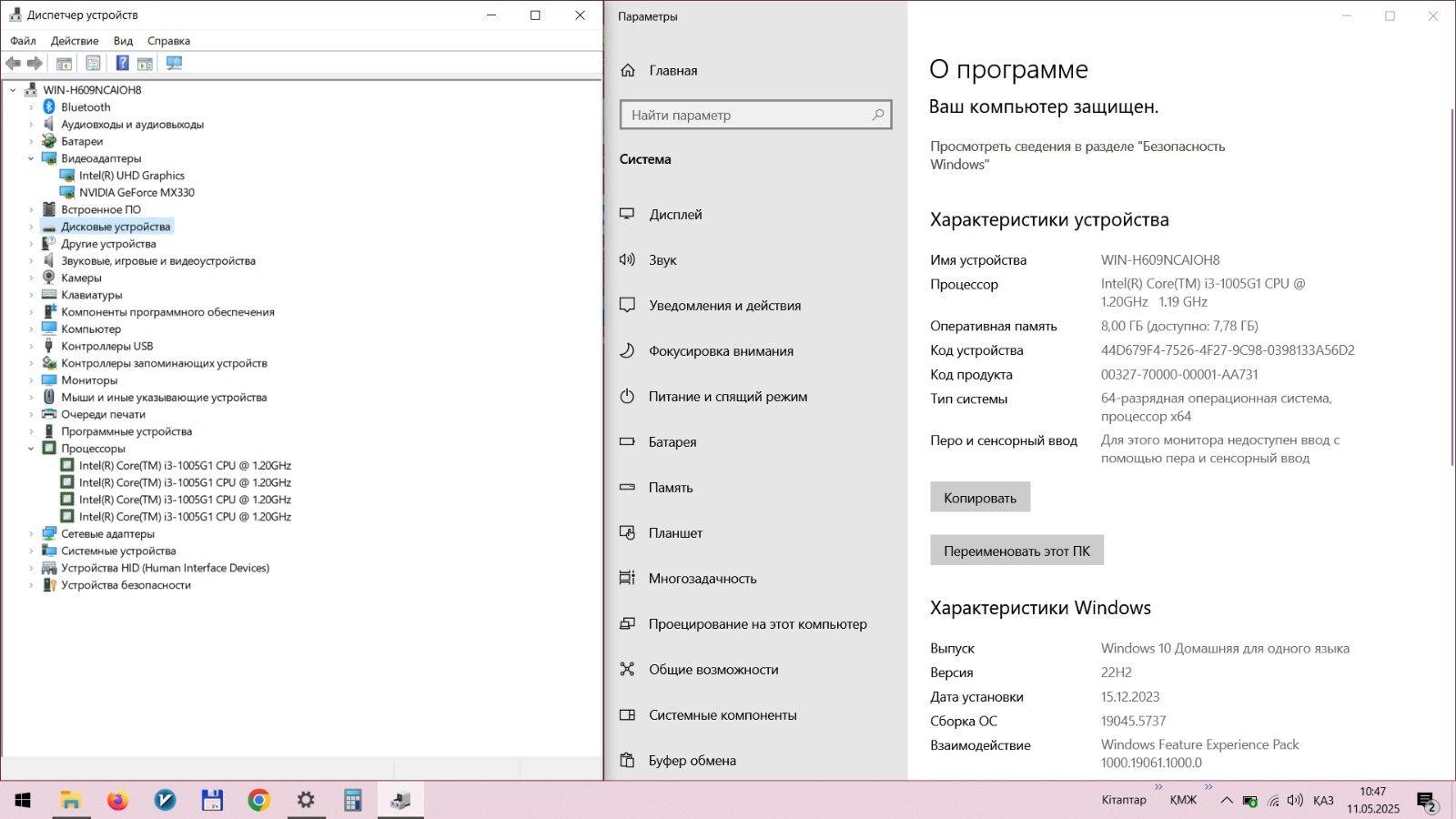Collapse the Видеоадаптеры tree node
This screenshot has width=1456, height=819.
pyautogui.click(x=31, y=158)
